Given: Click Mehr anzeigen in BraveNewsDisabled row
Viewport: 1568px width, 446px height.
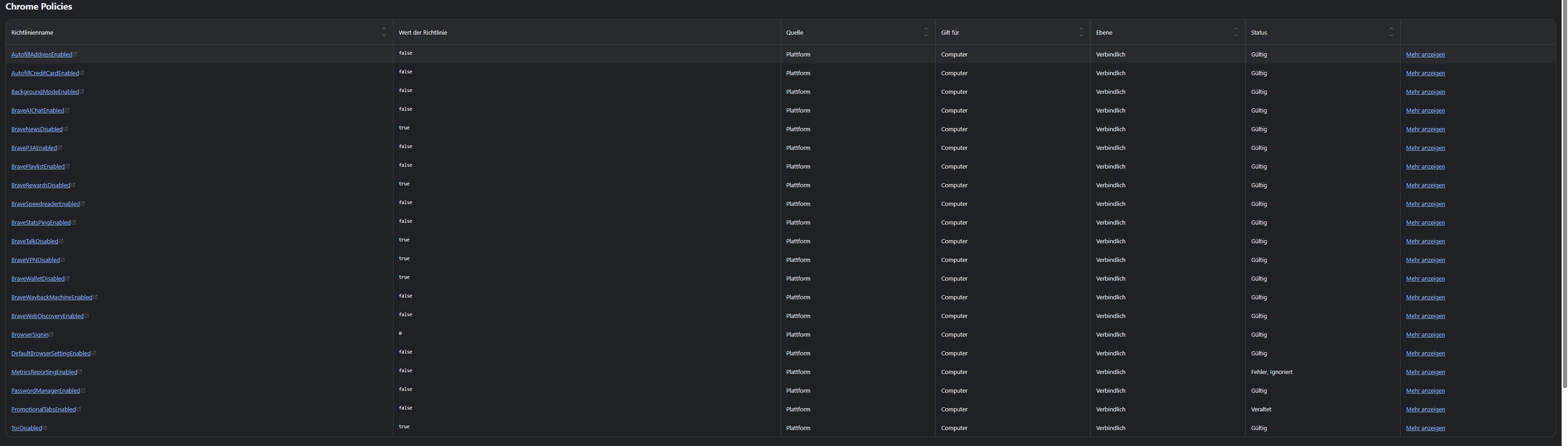Looking at the screenshot, I should coord(1425,129).
